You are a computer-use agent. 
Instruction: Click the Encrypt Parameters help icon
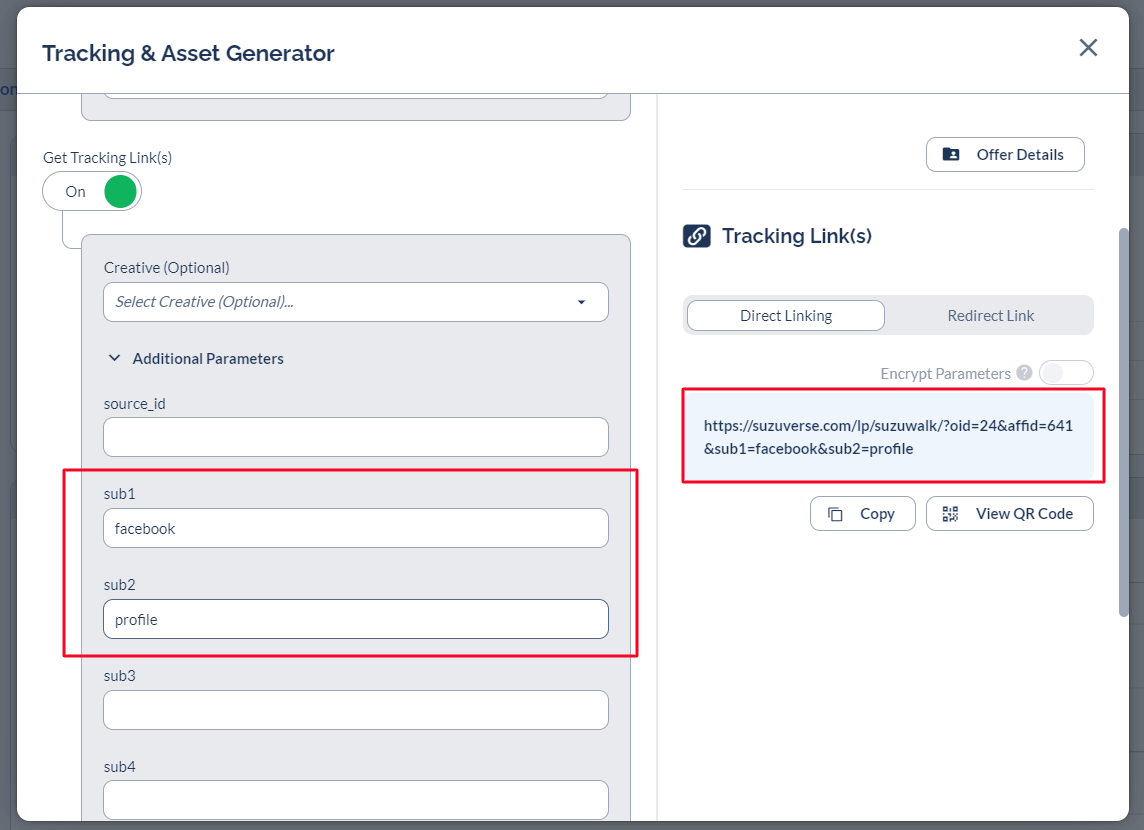(1024, 373)
